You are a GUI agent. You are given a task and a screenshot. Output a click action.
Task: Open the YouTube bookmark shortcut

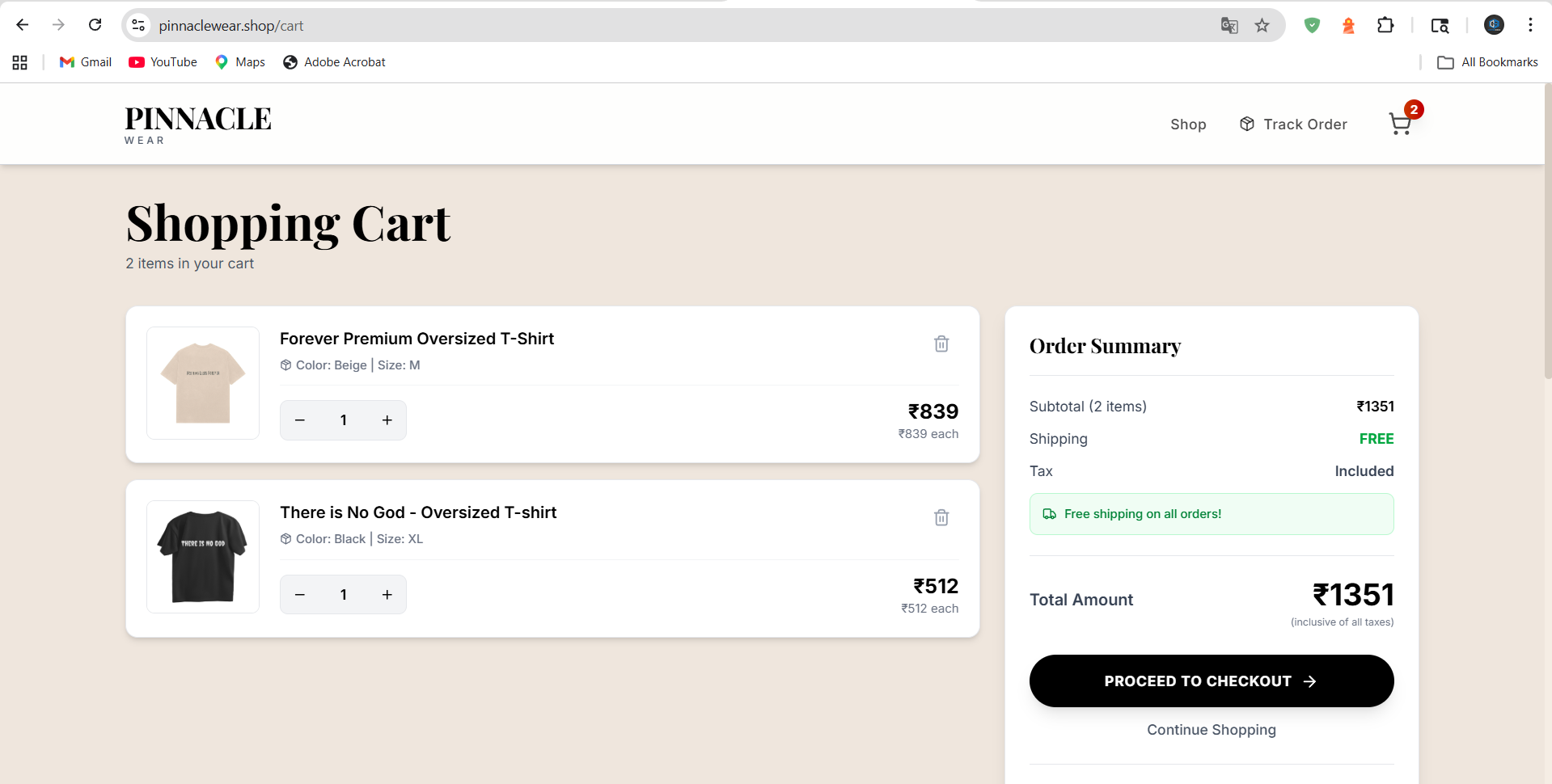(162, 61)
